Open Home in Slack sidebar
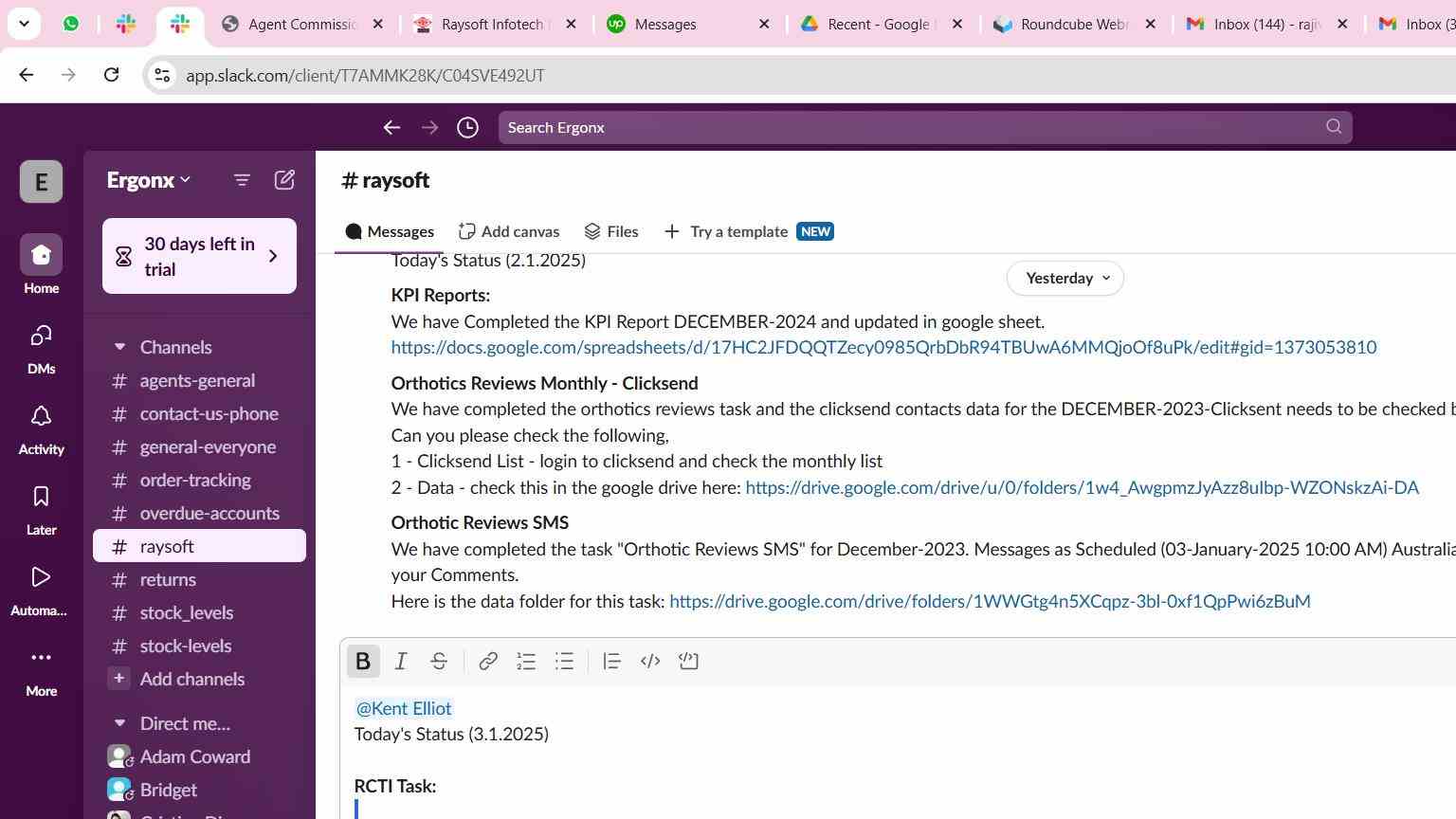 point(41,265)
